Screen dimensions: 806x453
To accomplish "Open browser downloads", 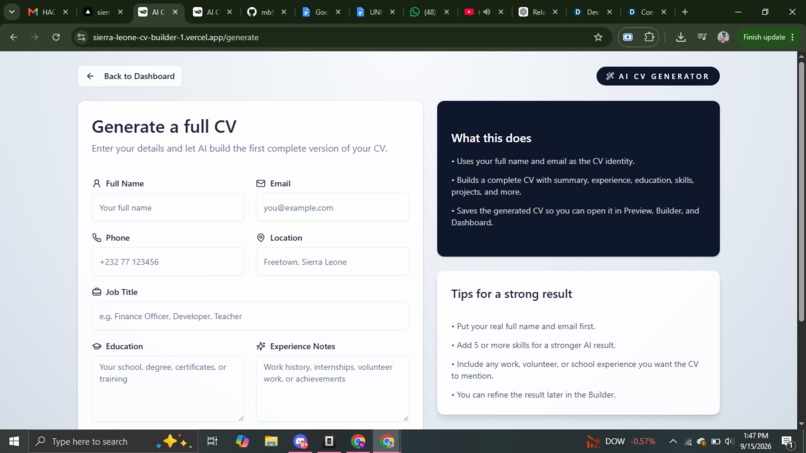I will 681,37.
